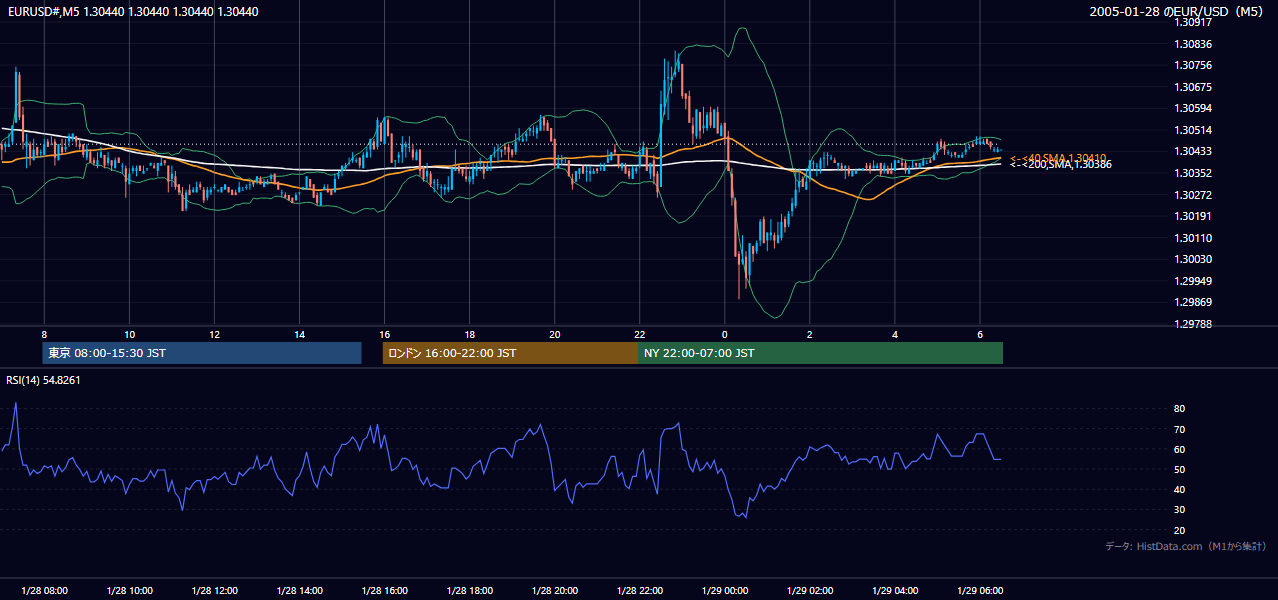Click hour label 8 under price chart
The height and width of the screenshot is (600, 1278).
(x=44, y=334)
